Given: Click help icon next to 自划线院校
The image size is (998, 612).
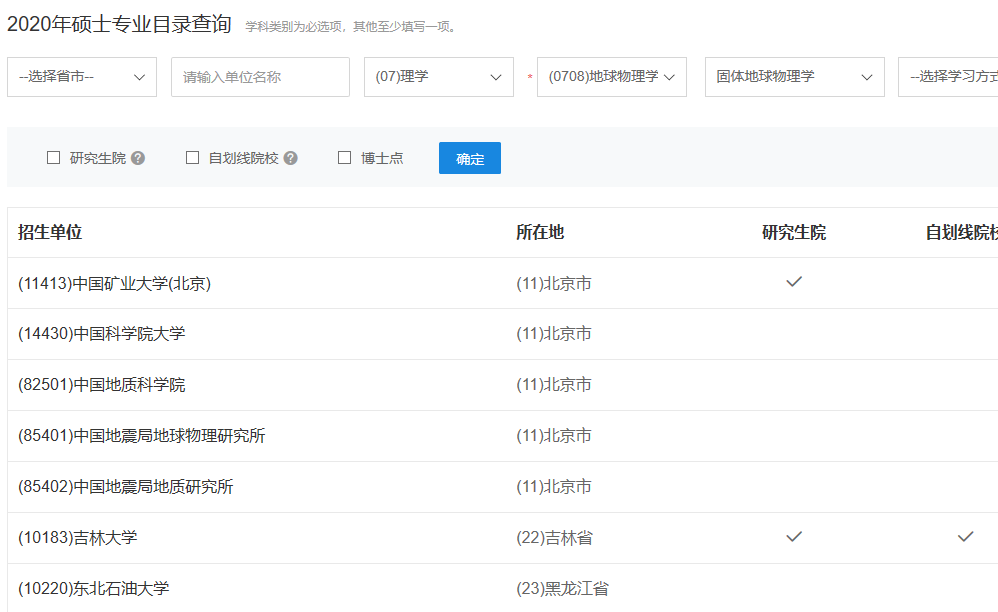Looking at the screenshot, I should point(291,158).
